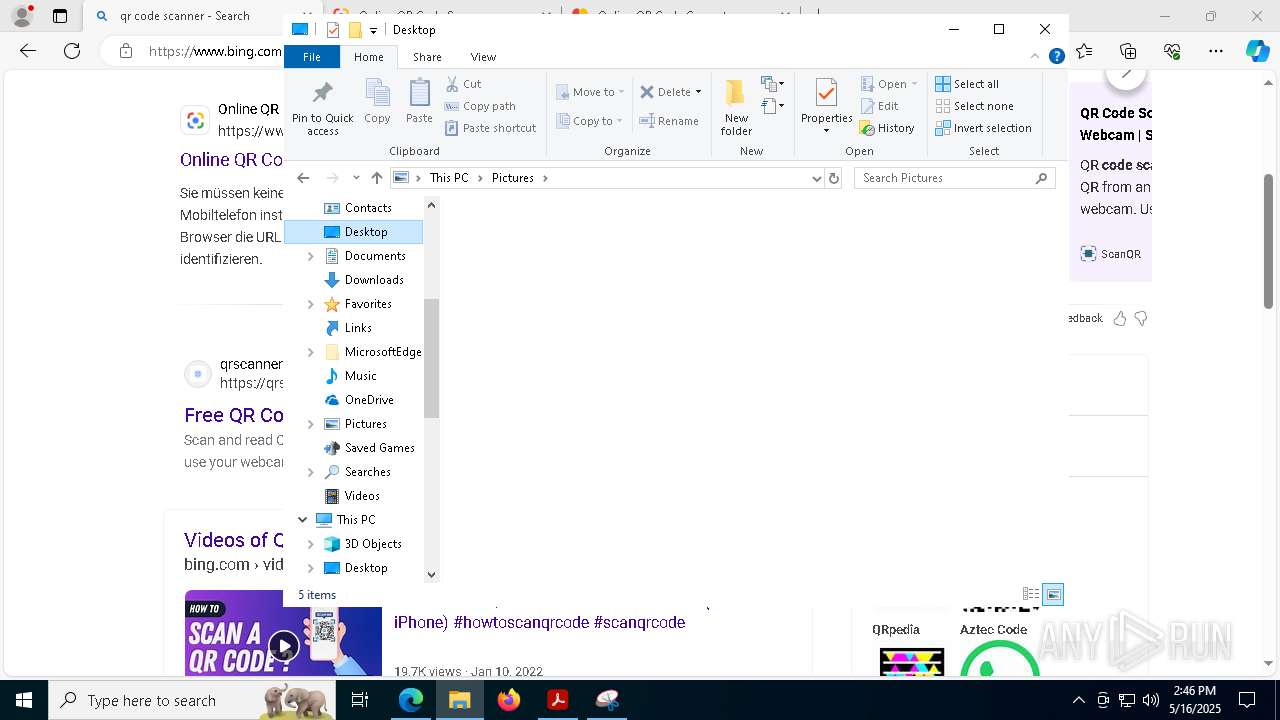The width and height of the screenshot is (1280, 720).
Task: Switch to the Share ribbon tab
Action: [427, 57]
